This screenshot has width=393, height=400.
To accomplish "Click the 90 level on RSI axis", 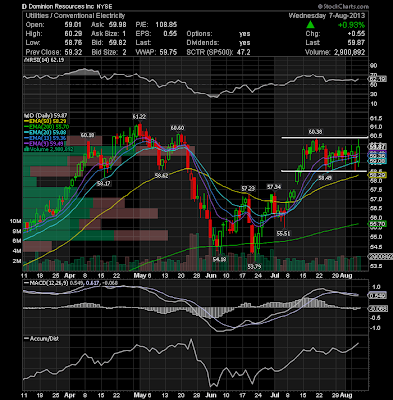I will 373,65.
